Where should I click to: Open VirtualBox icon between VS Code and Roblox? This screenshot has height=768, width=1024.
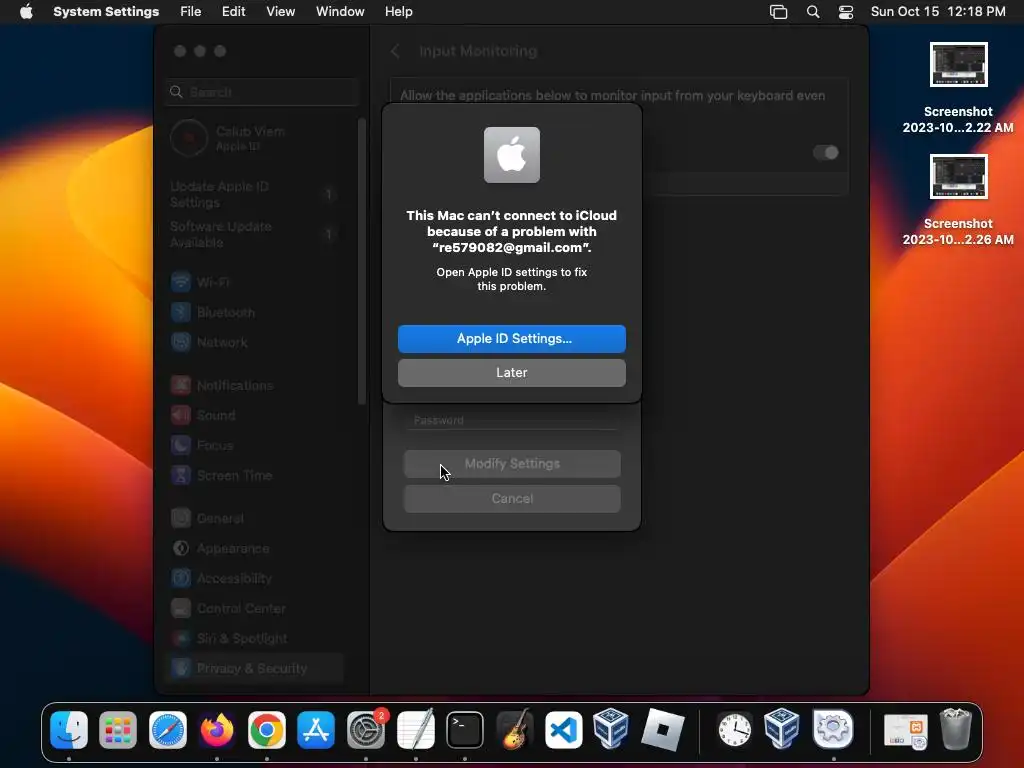point(611,728)
